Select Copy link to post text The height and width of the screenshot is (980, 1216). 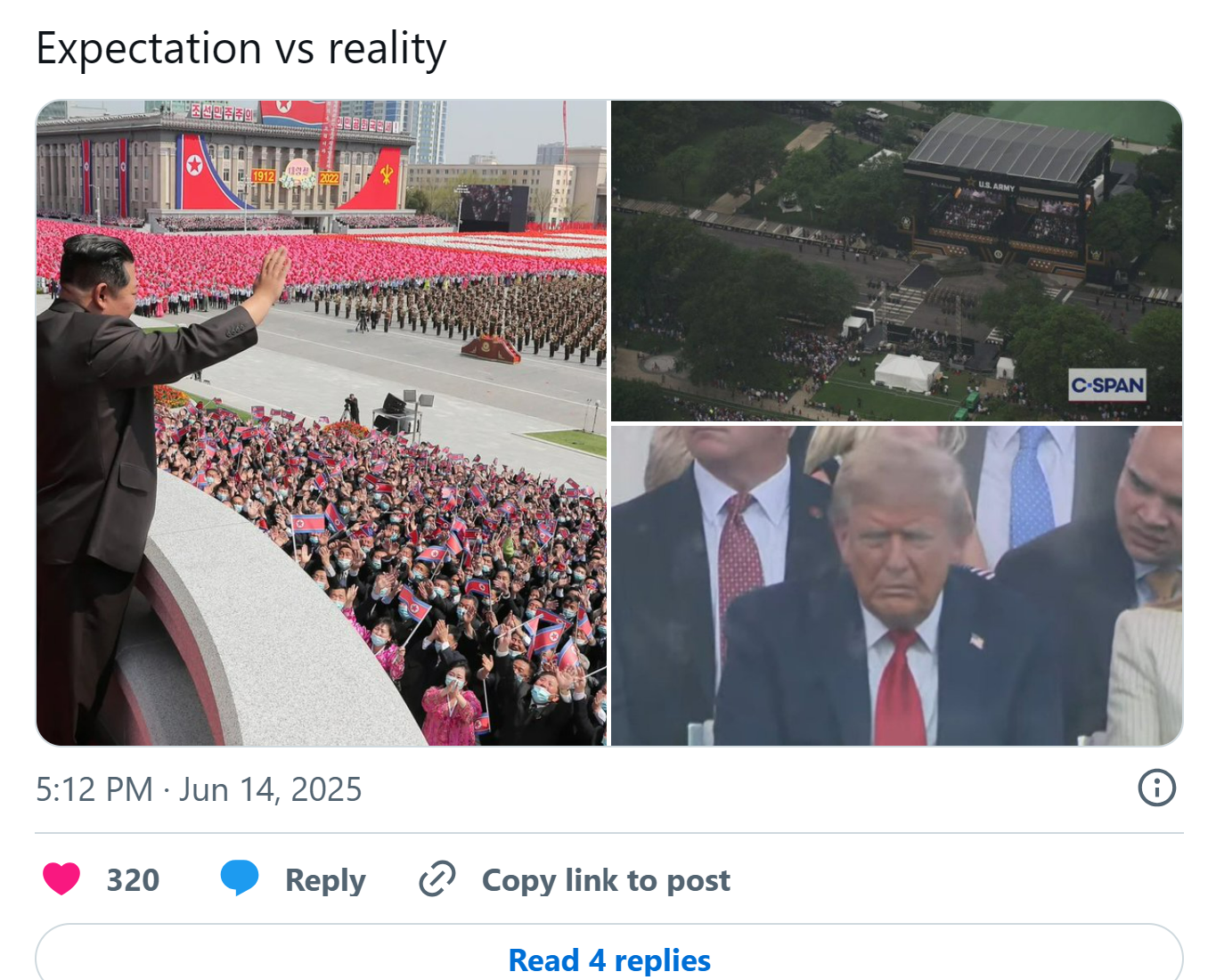pos(606,880)
